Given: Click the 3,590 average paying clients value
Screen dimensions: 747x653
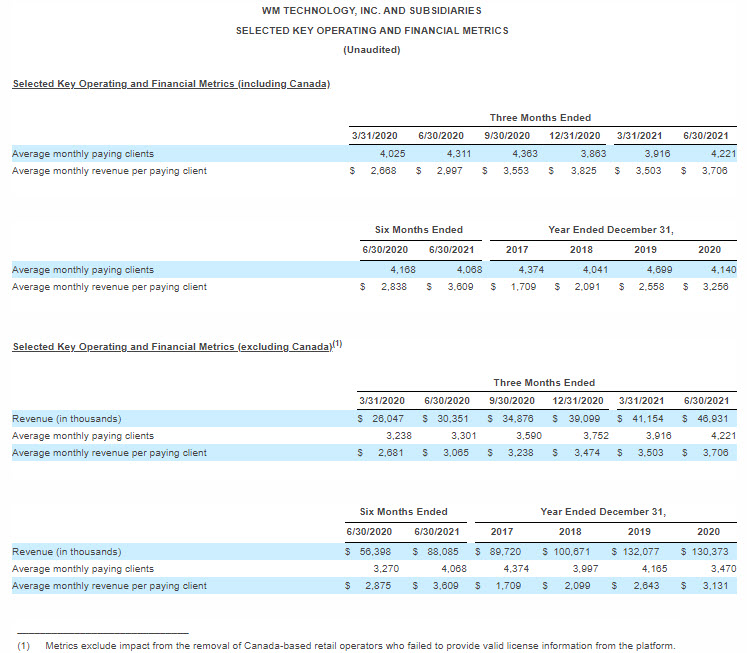Looking at the screenshot, I should click(x=528, y=436).
